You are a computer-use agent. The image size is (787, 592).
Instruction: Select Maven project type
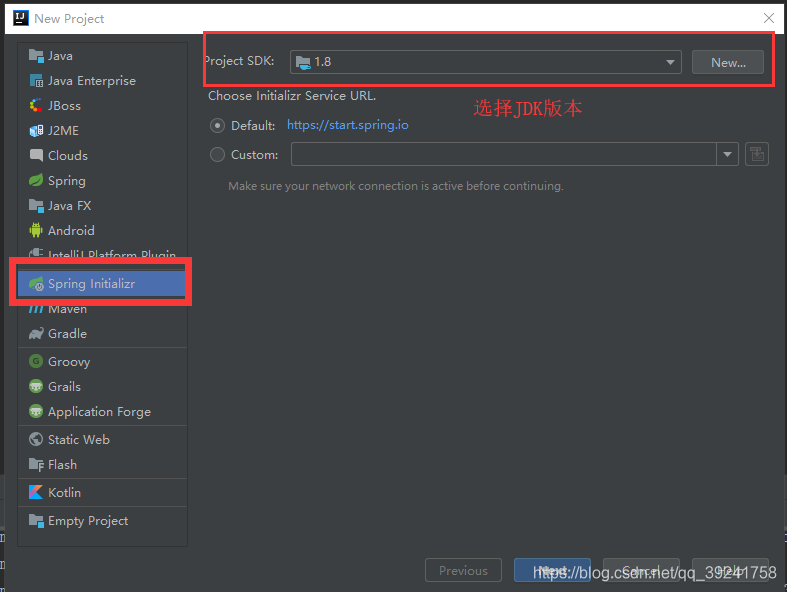(x=102, y=308)
